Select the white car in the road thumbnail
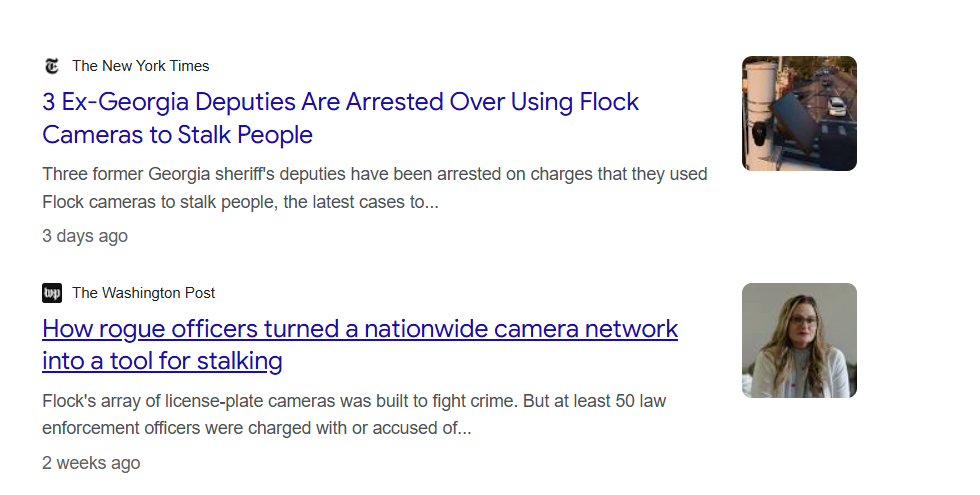The image size is (980, 495). coord(836,106)
